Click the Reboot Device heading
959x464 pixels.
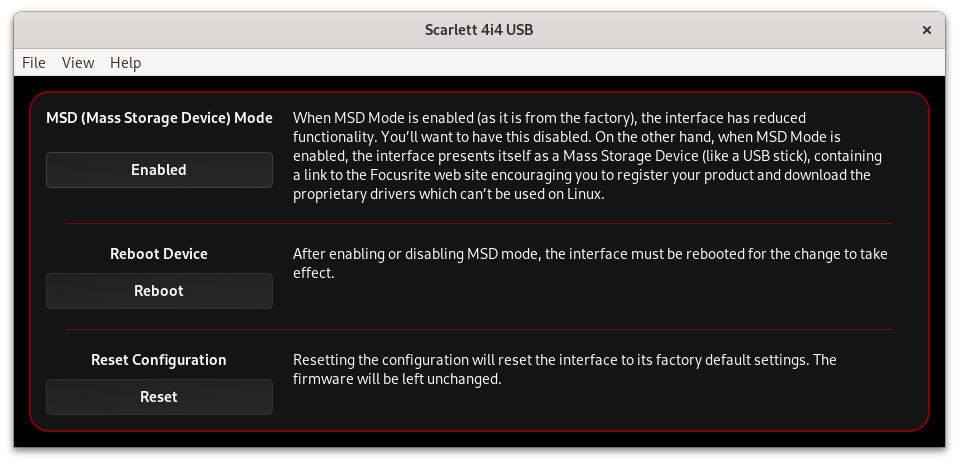(159, 254)
